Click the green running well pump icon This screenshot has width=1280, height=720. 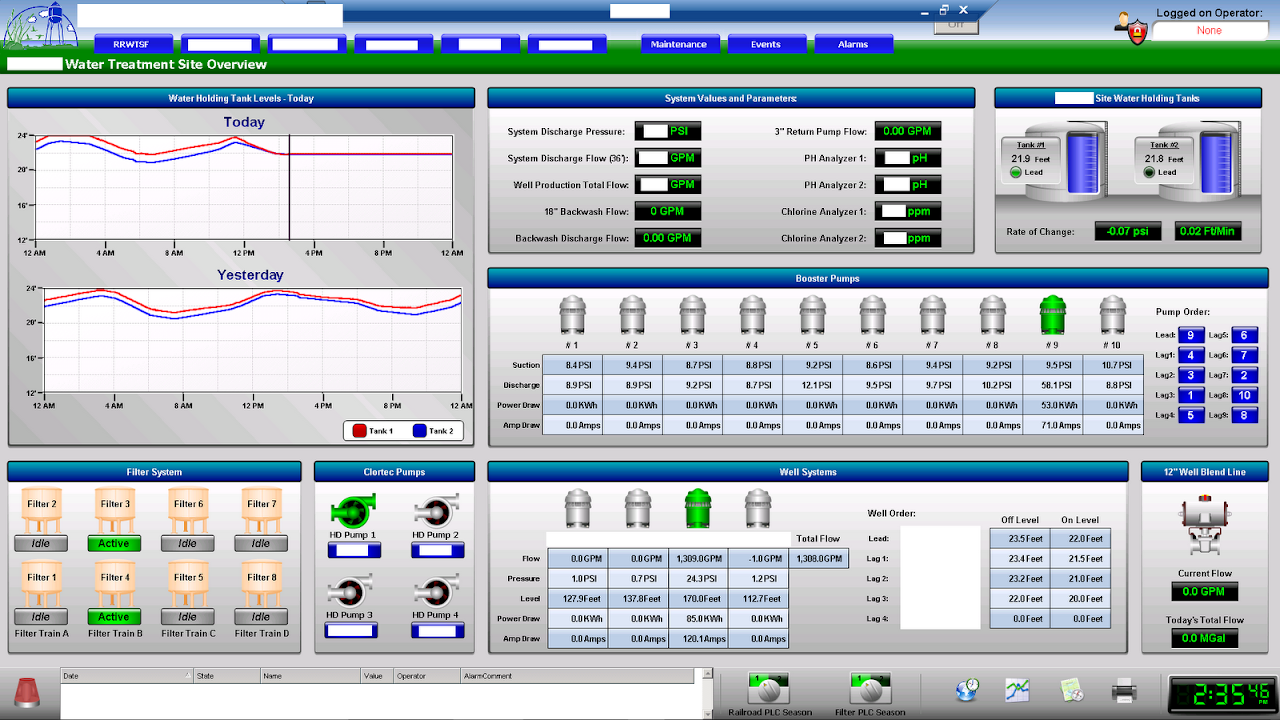click(x=698, y=508)
